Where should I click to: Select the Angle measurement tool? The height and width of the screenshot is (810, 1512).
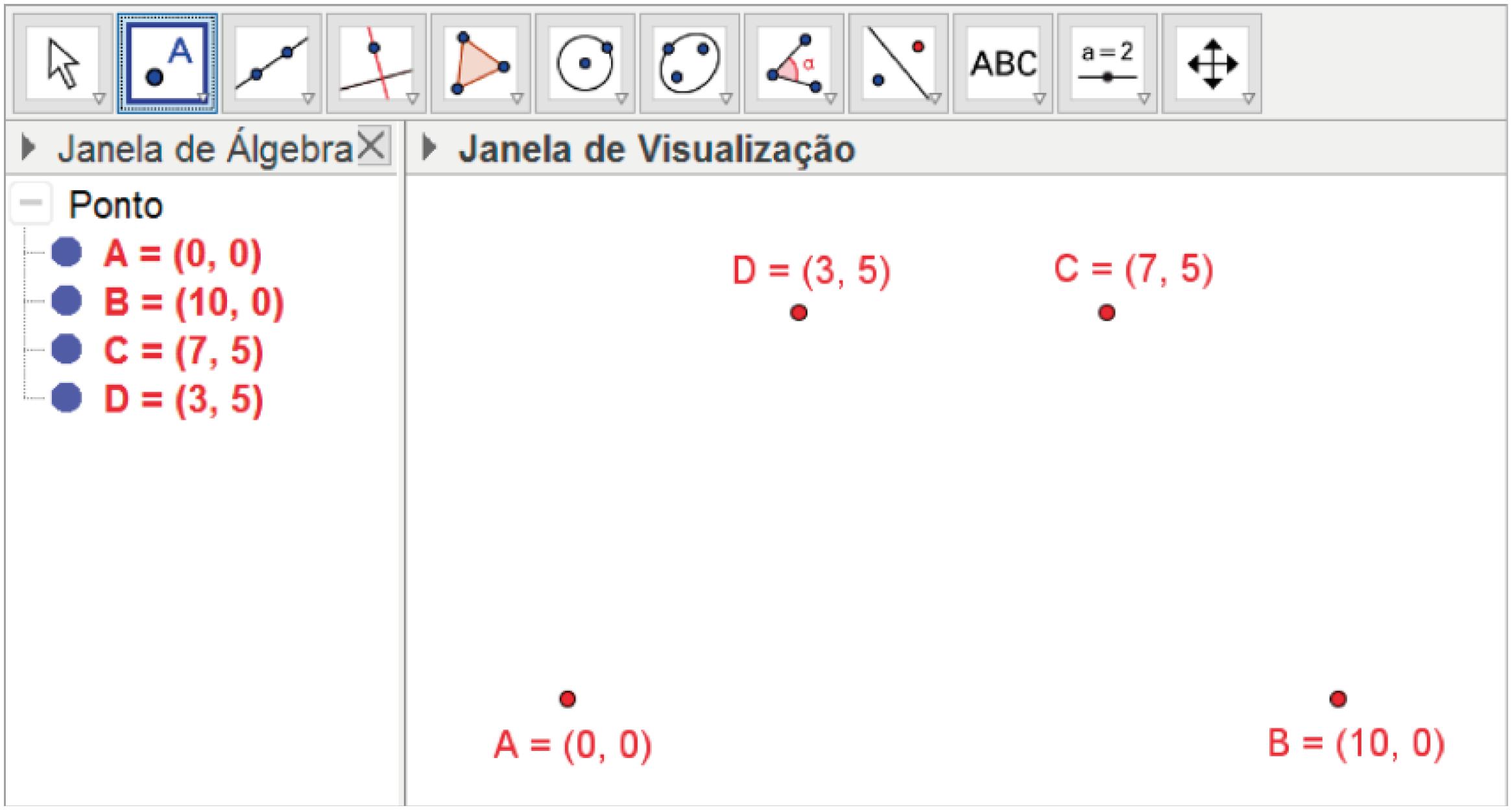coord(794,64)
